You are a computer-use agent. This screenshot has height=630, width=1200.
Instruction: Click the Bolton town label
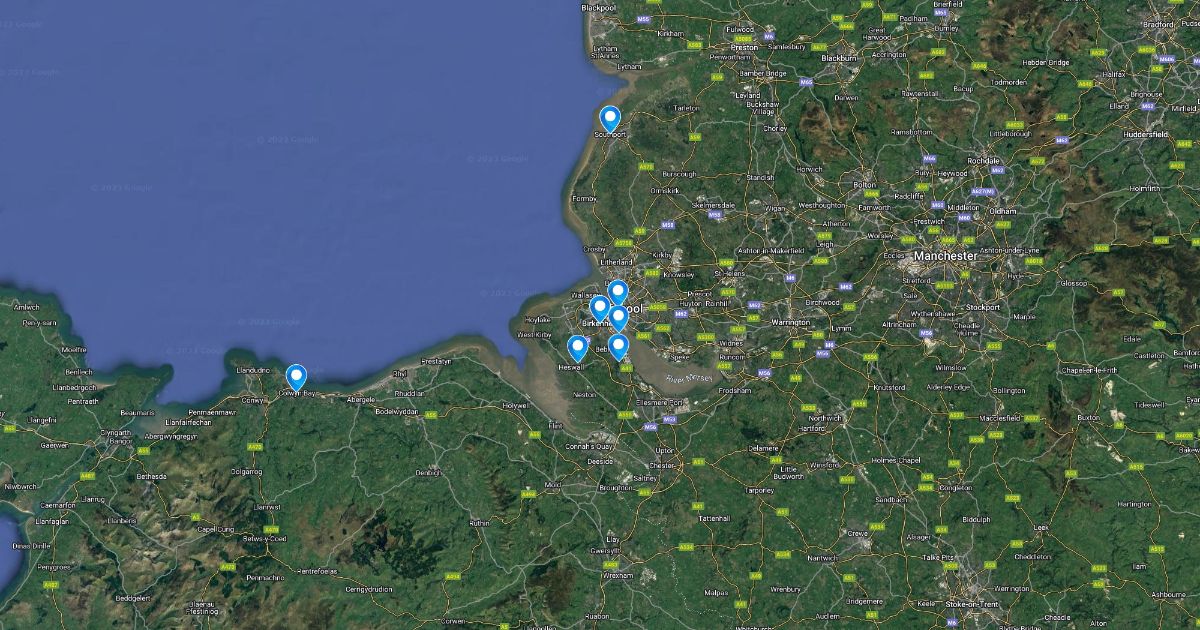[x=865, y=185]
